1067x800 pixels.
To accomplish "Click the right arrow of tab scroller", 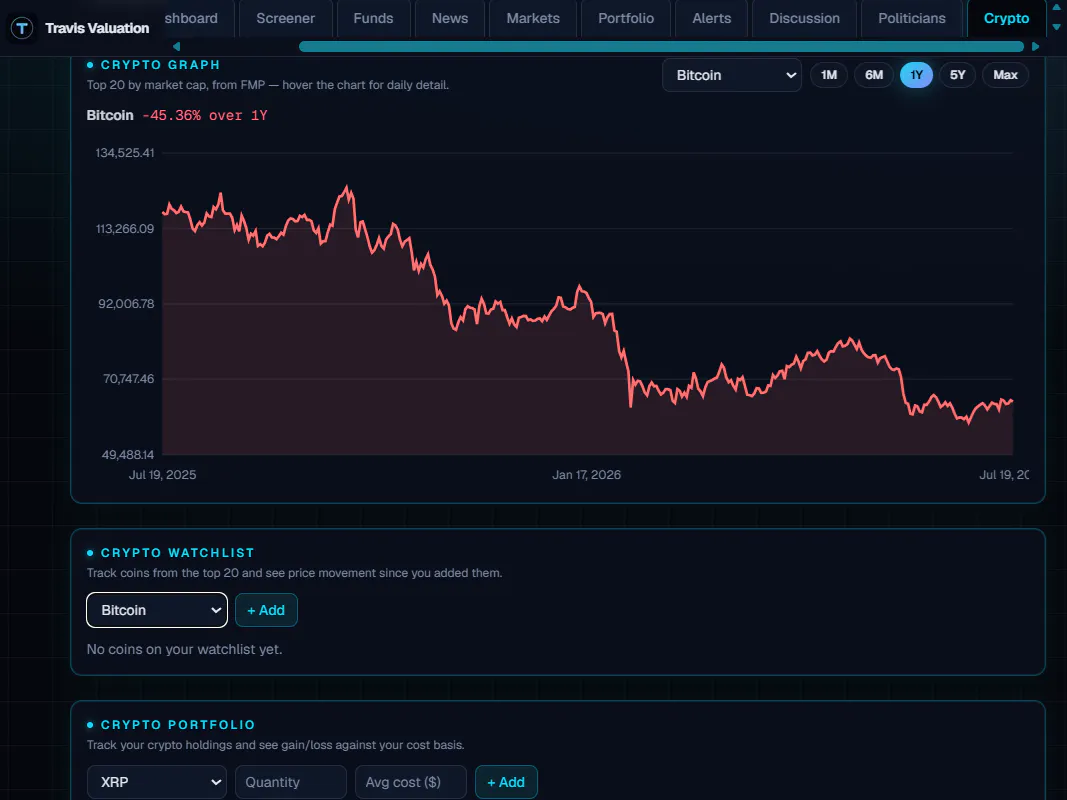I will [1036, 46].
